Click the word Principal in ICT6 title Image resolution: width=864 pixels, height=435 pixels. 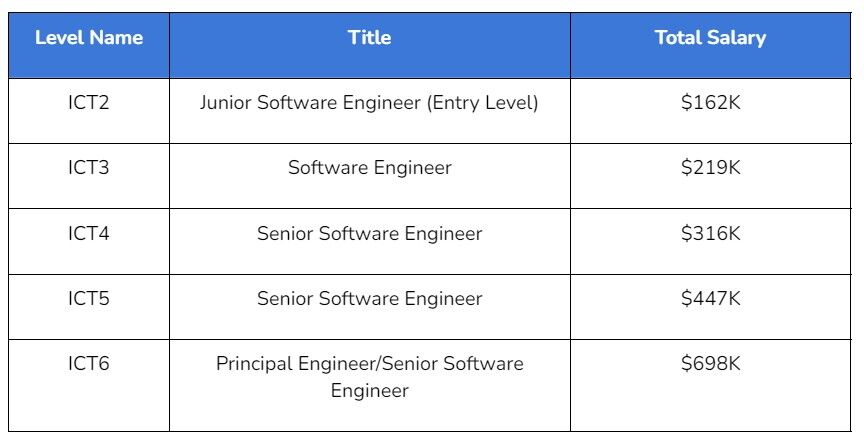[x=254, y=364]
